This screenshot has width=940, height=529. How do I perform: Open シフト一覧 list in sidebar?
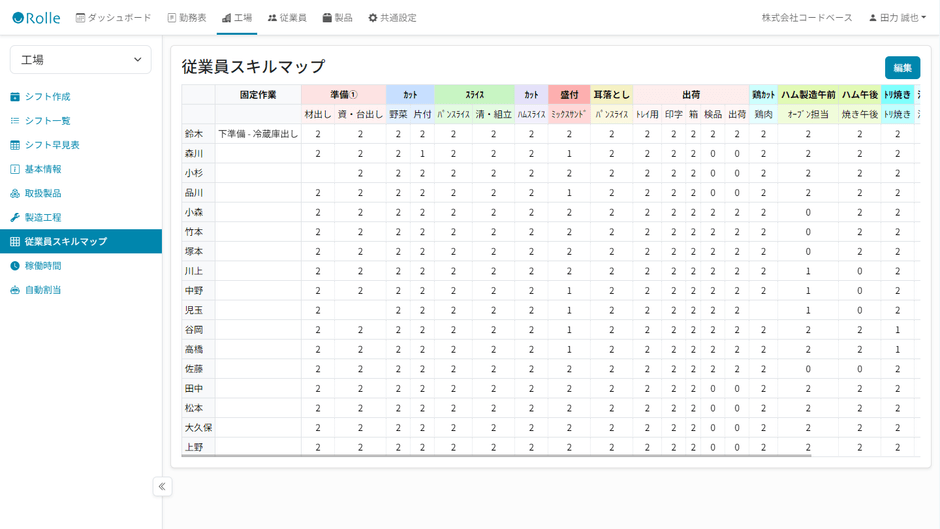[x=46, y=121]
